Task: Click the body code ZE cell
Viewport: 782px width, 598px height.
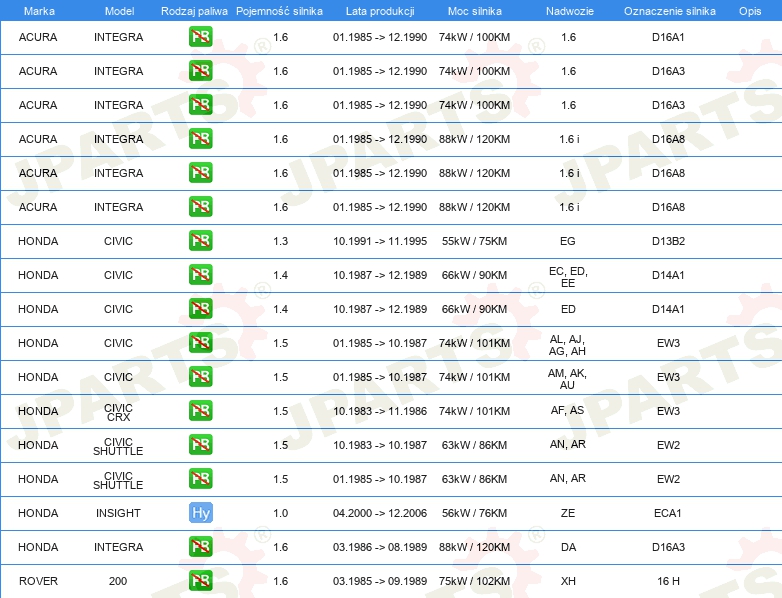Action: (568, 513)
